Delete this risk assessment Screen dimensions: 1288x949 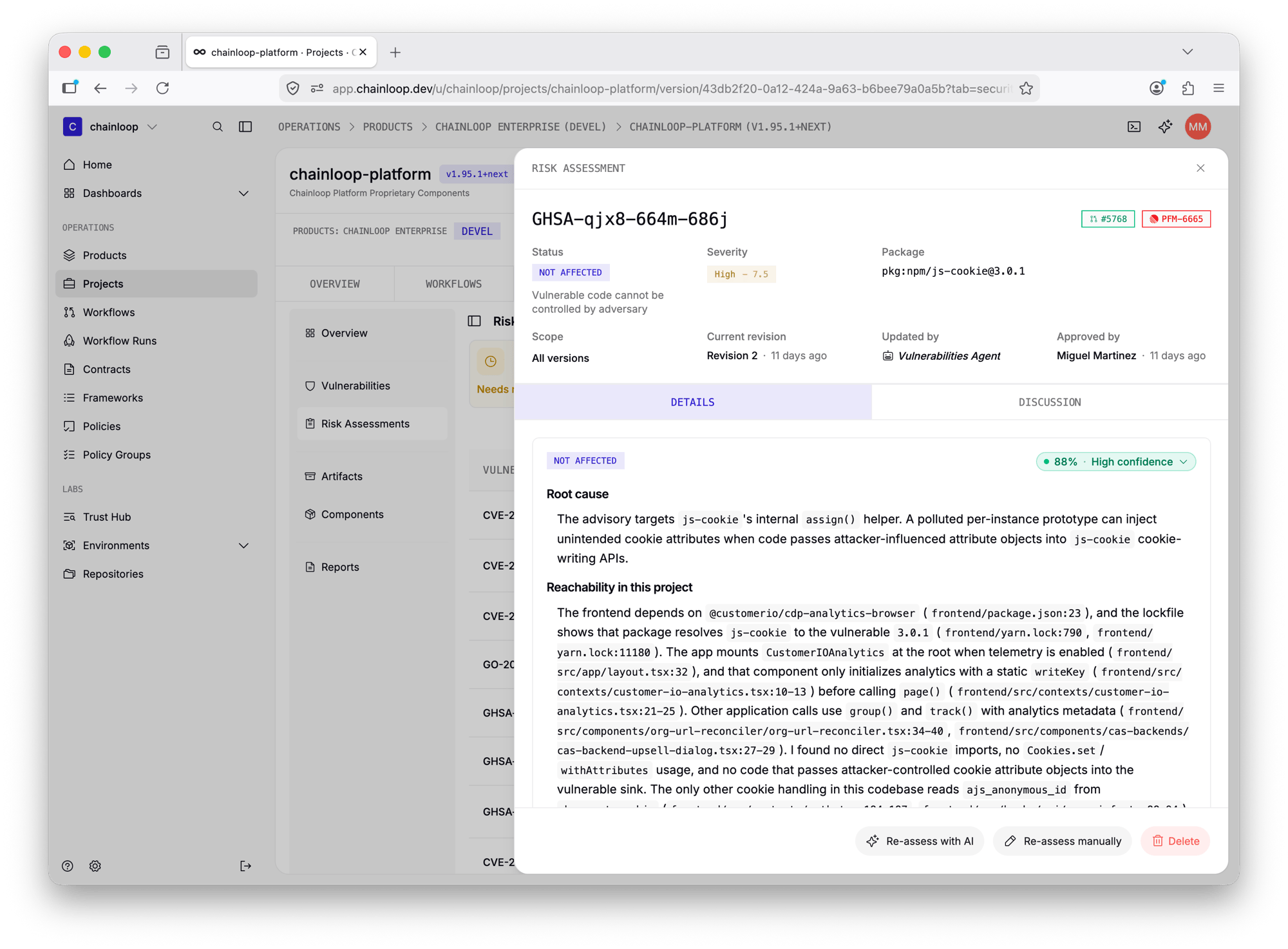pyautogui.click(x=1175, y=841)
